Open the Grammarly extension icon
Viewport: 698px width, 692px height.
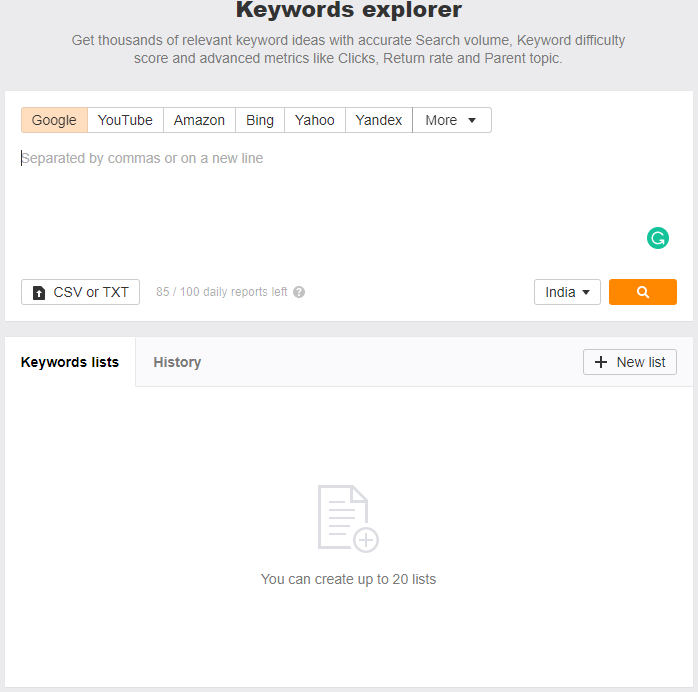(x=657, y=238)
